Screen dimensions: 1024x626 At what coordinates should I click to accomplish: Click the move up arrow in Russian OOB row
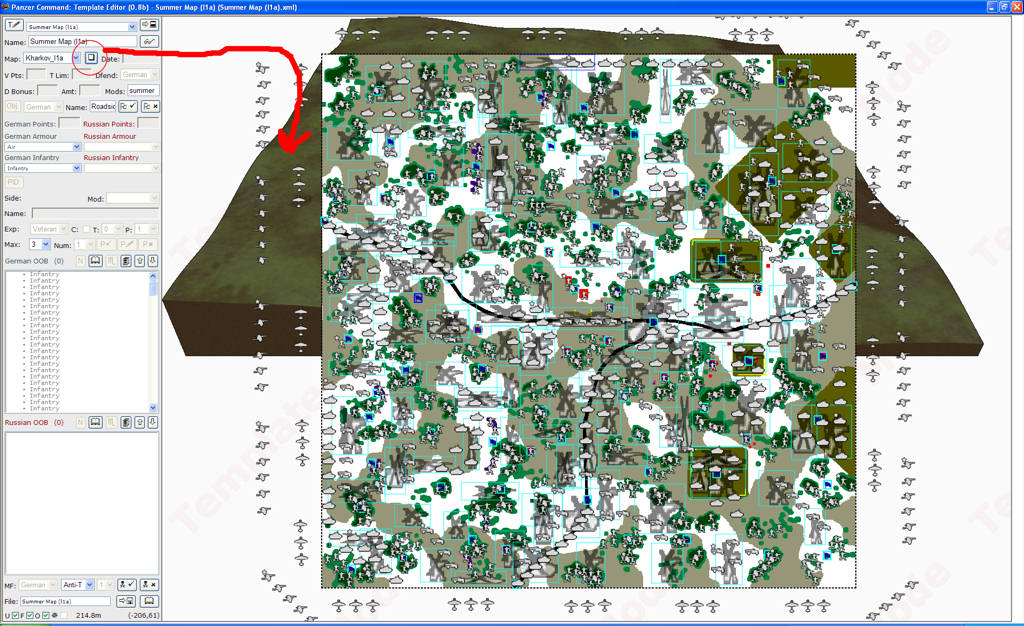click(140, 422)
